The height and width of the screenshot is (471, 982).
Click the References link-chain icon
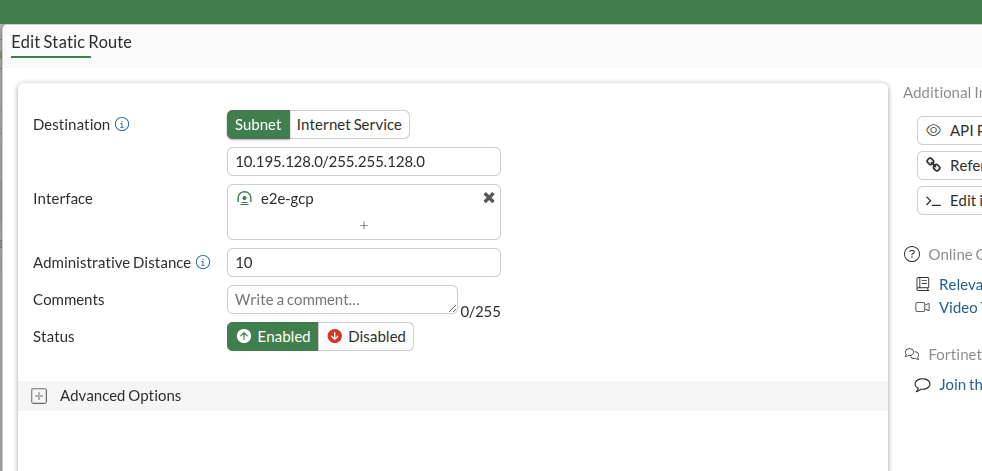[x=933, y=165]
